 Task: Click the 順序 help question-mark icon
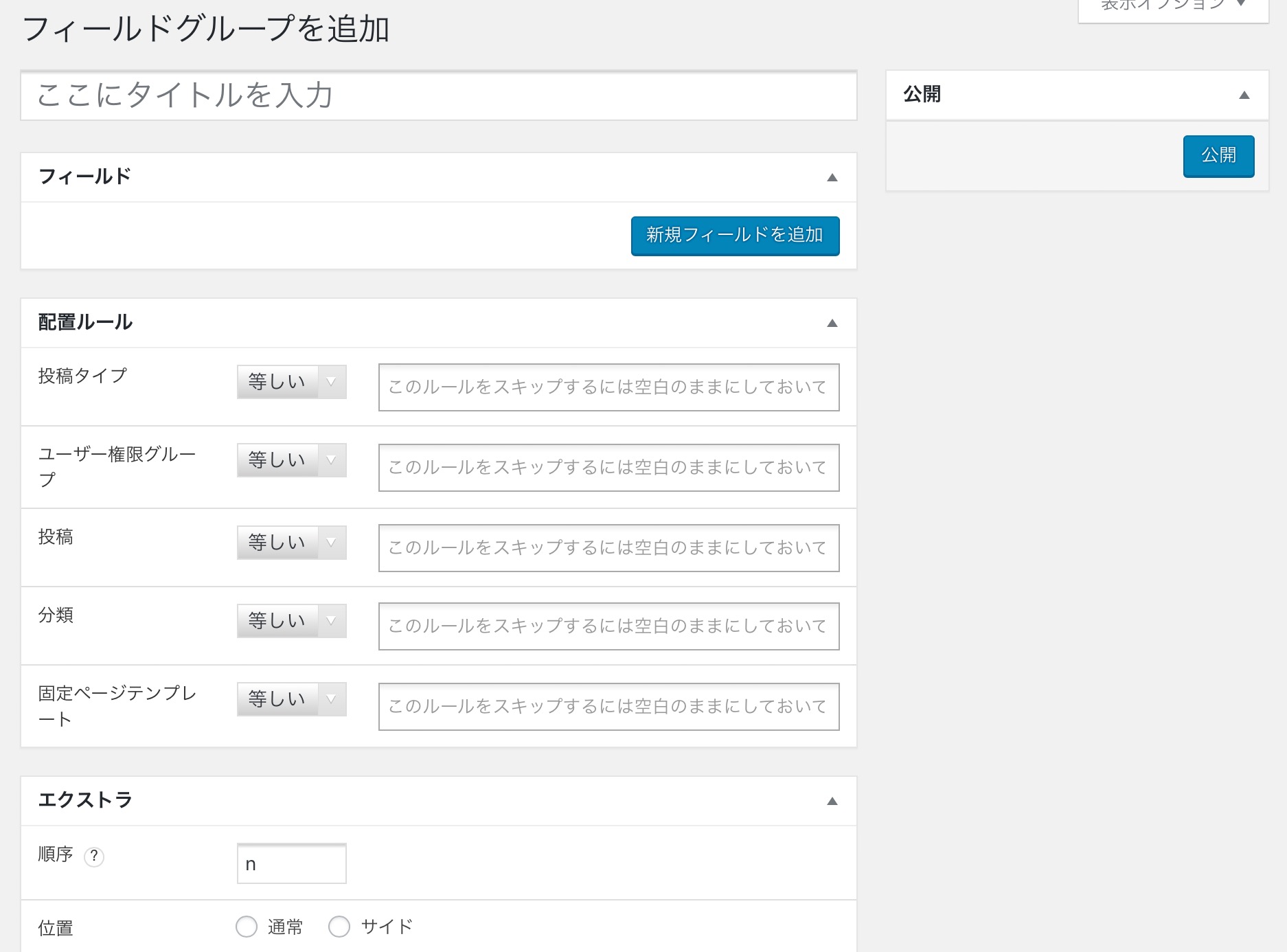[x=94, y=857]
